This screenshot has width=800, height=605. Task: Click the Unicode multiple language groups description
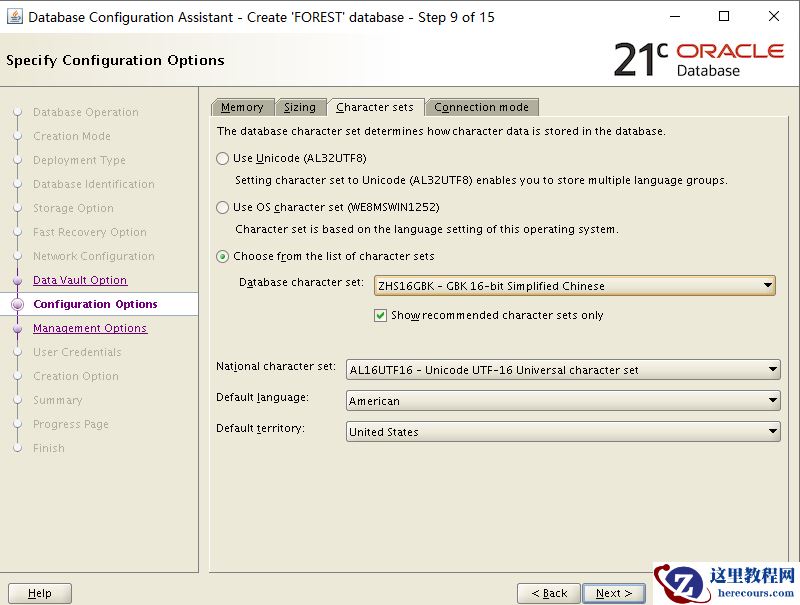coord(481,180)
